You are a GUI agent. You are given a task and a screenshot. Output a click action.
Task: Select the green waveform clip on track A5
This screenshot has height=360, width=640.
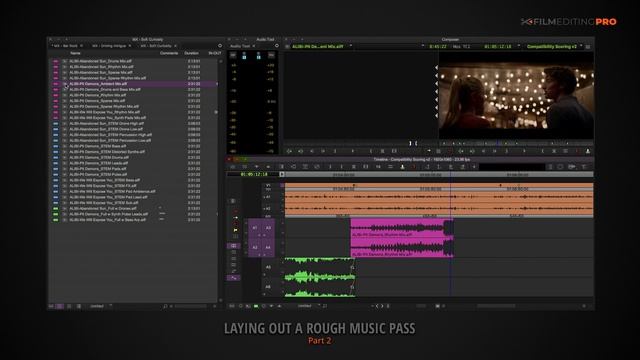pos(319,267)
